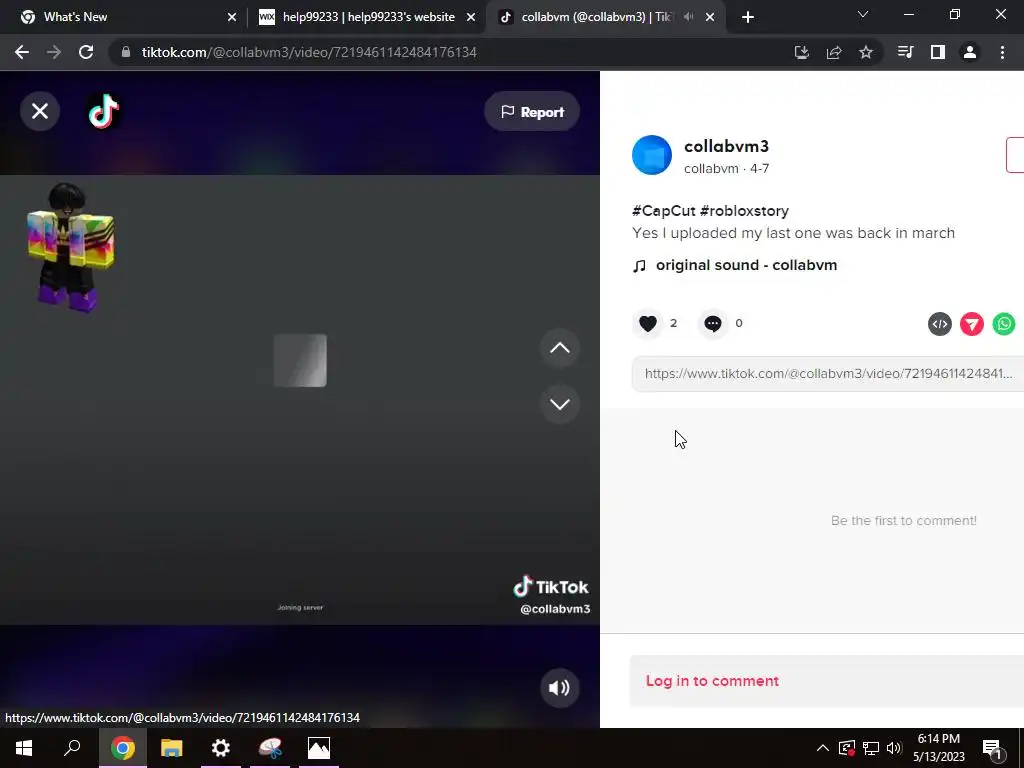Open the collabvm3 username link
Image resolution: width=1024 pixels, height=768 pixels.
point(726,146)
